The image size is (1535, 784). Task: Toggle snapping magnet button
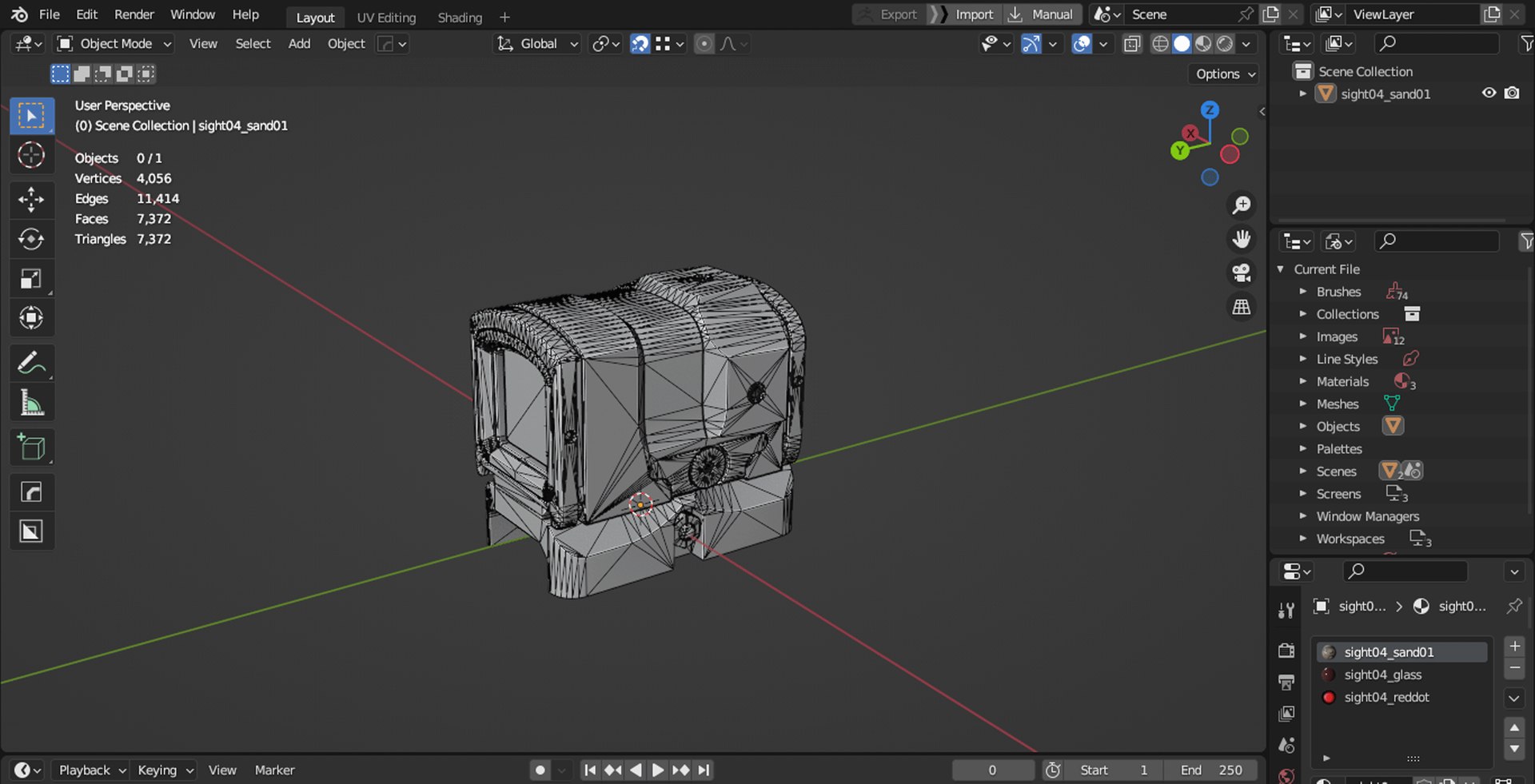click(640, 44)
